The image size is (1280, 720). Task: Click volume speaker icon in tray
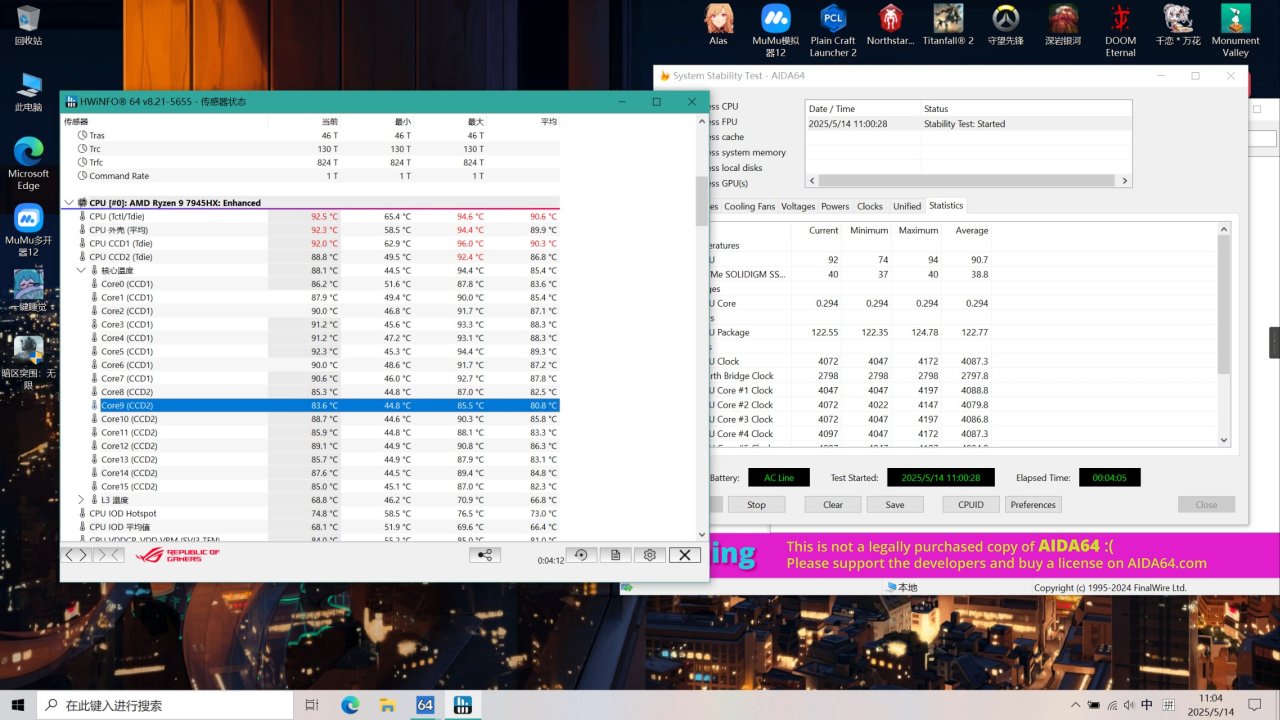(x=1129, y=705)
